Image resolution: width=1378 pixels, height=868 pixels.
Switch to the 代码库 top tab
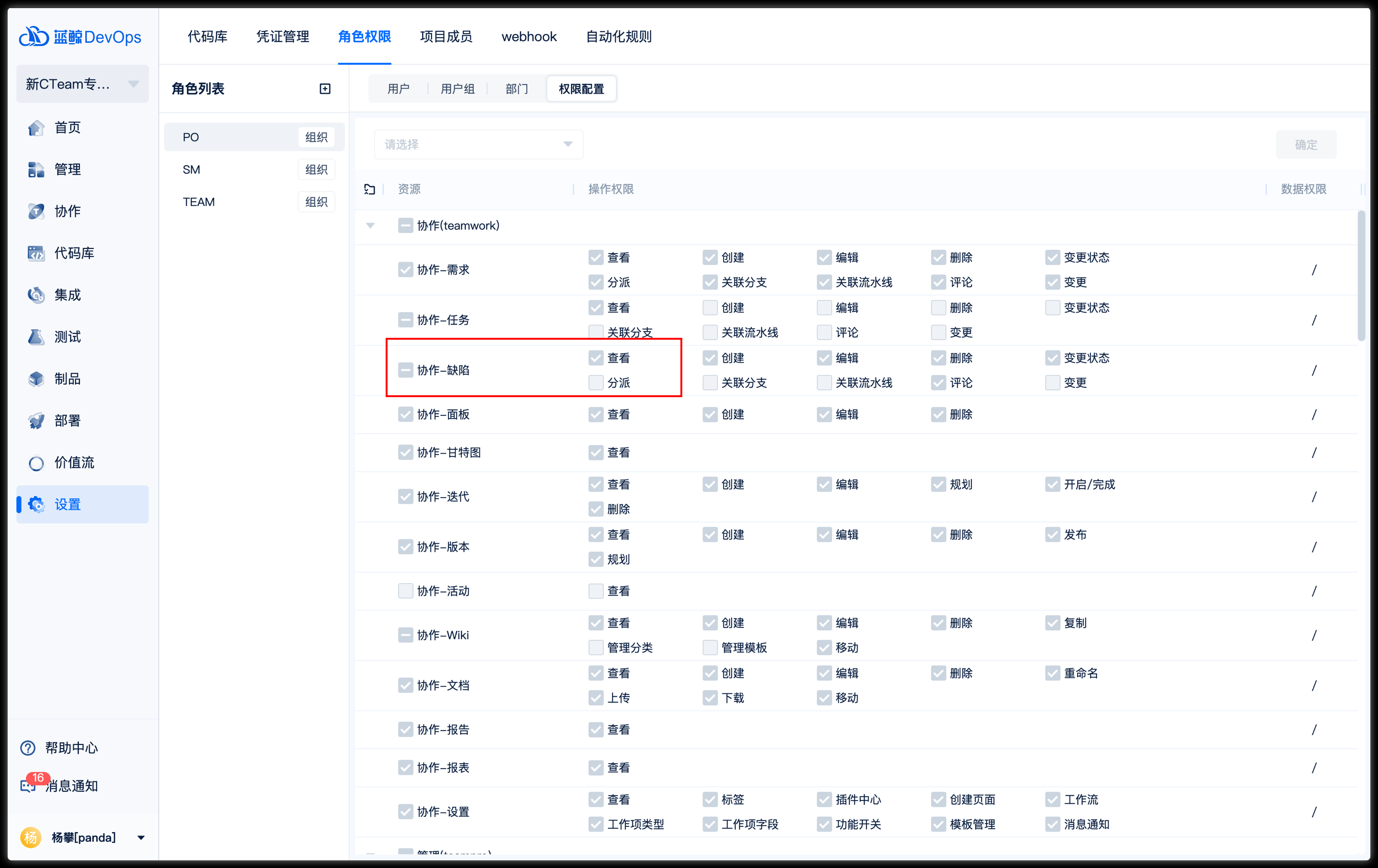207,37
